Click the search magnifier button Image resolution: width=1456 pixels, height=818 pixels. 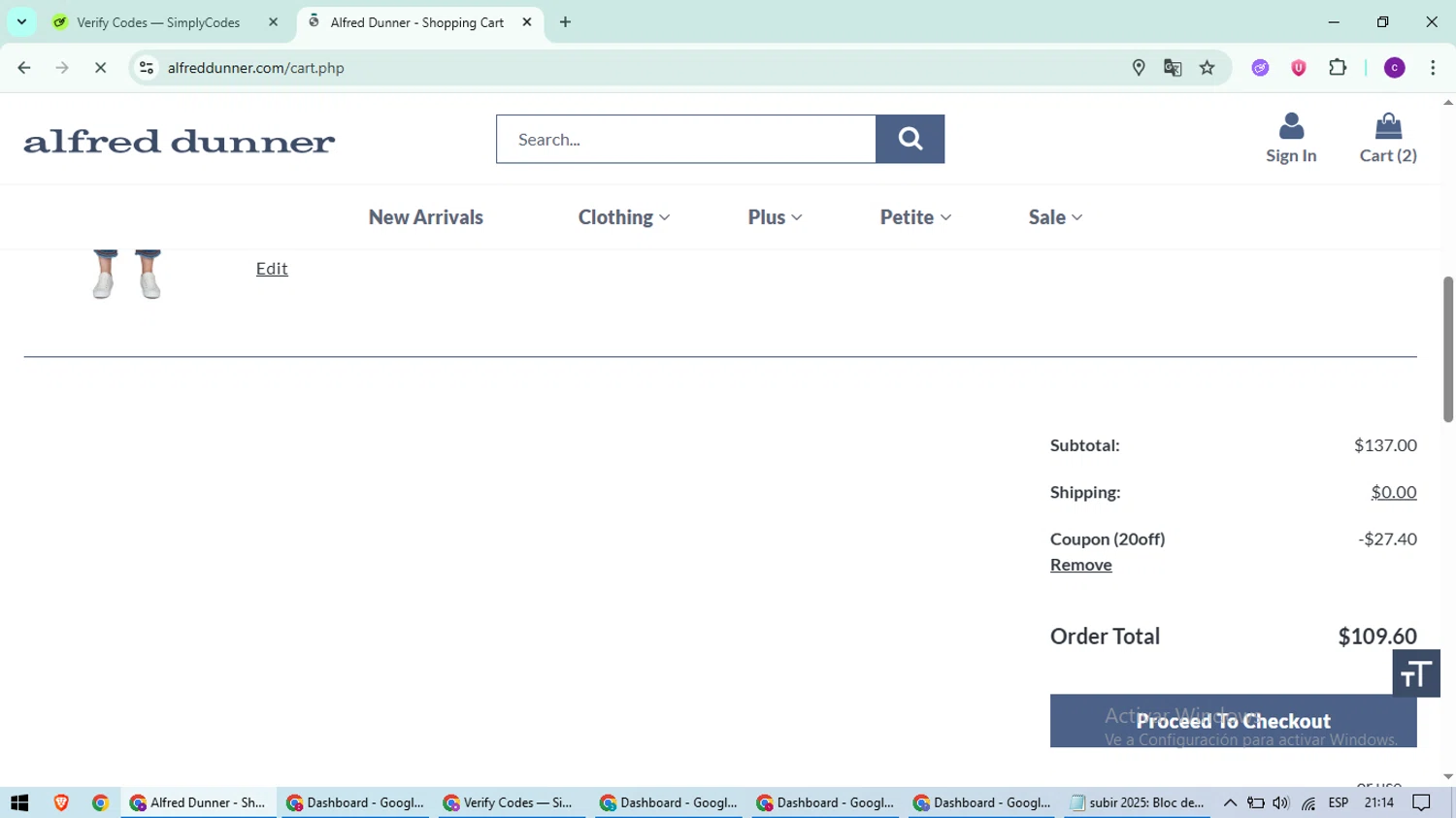(910, 139)
